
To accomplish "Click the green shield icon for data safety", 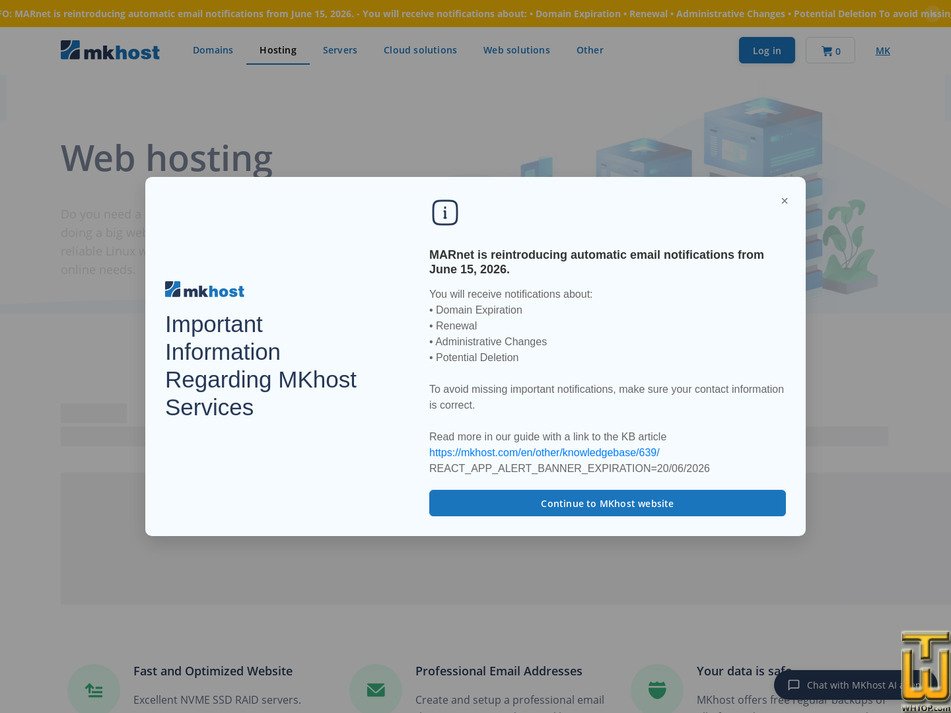I will click(657, 690).
